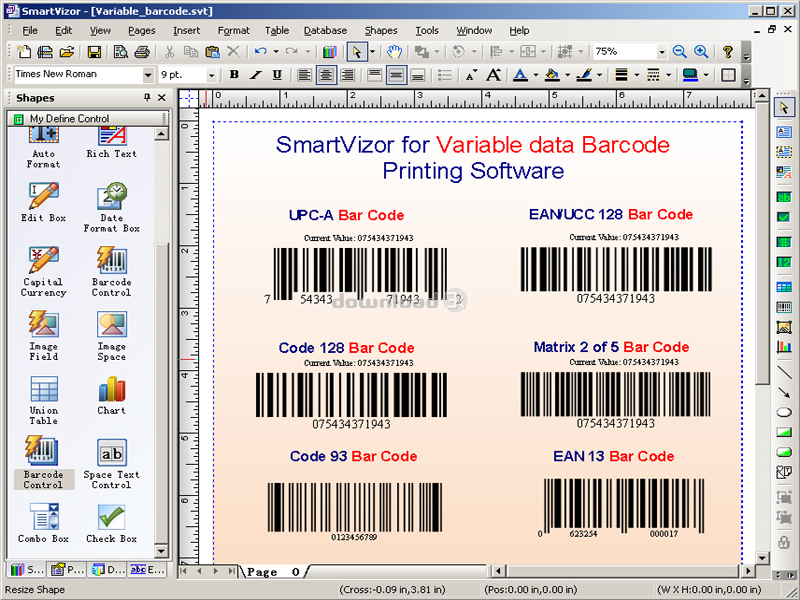Open Help question mark icon
Viewport: 800px width, 600px height.
[728, 52]
